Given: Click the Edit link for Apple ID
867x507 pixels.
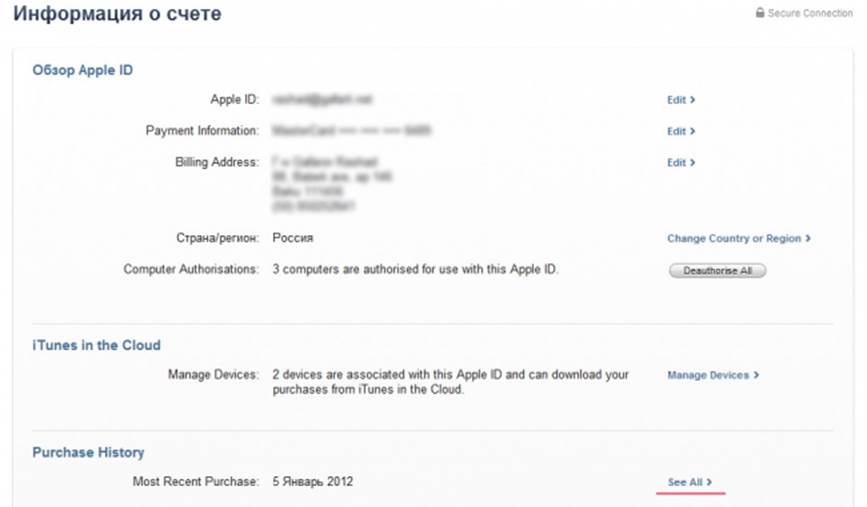Looking at the screenshot, I should pos(681,100).
